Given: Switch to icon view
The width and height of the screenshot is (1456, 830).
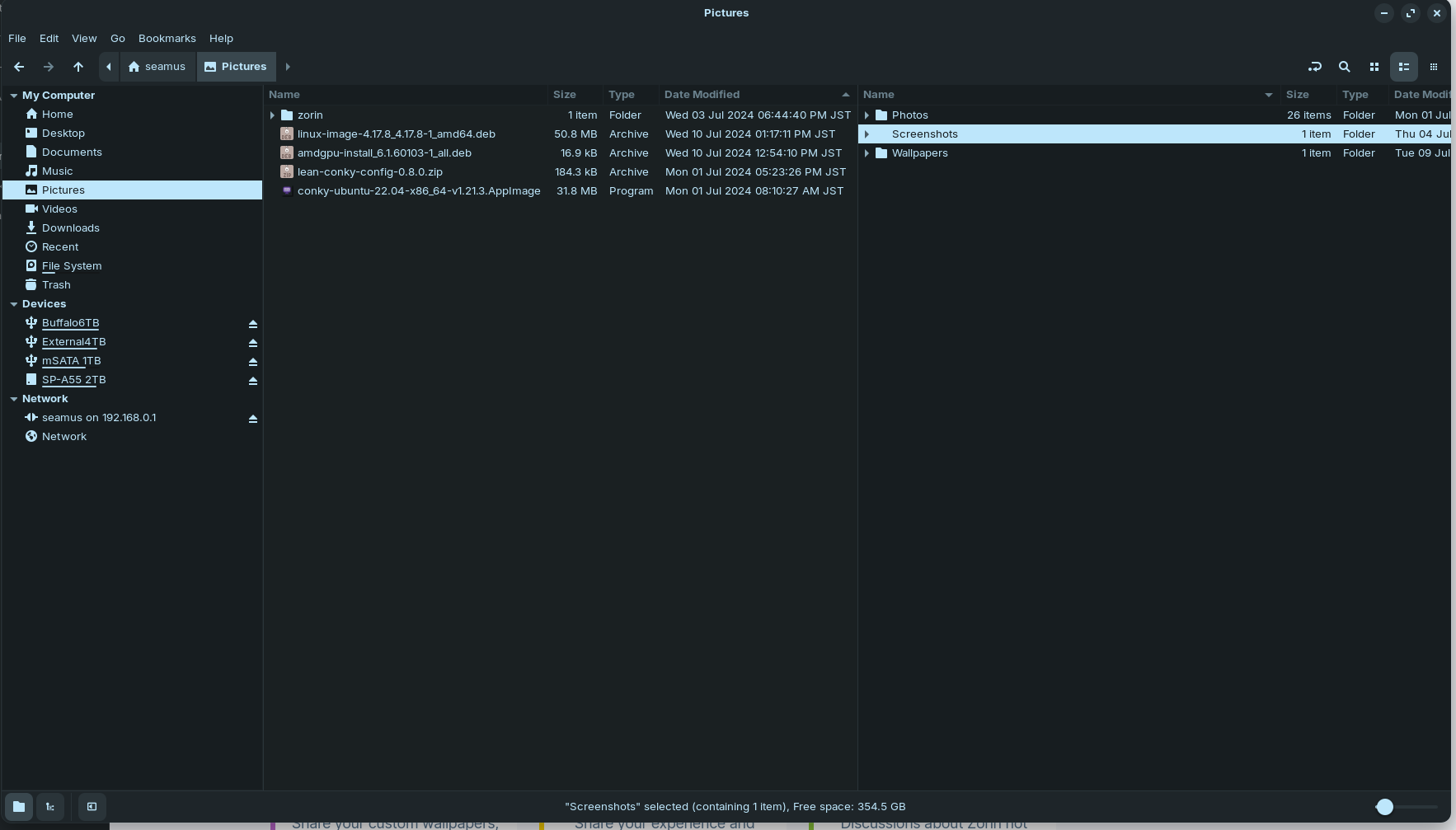Looking at the screenshot, I should click(1374, 67).
